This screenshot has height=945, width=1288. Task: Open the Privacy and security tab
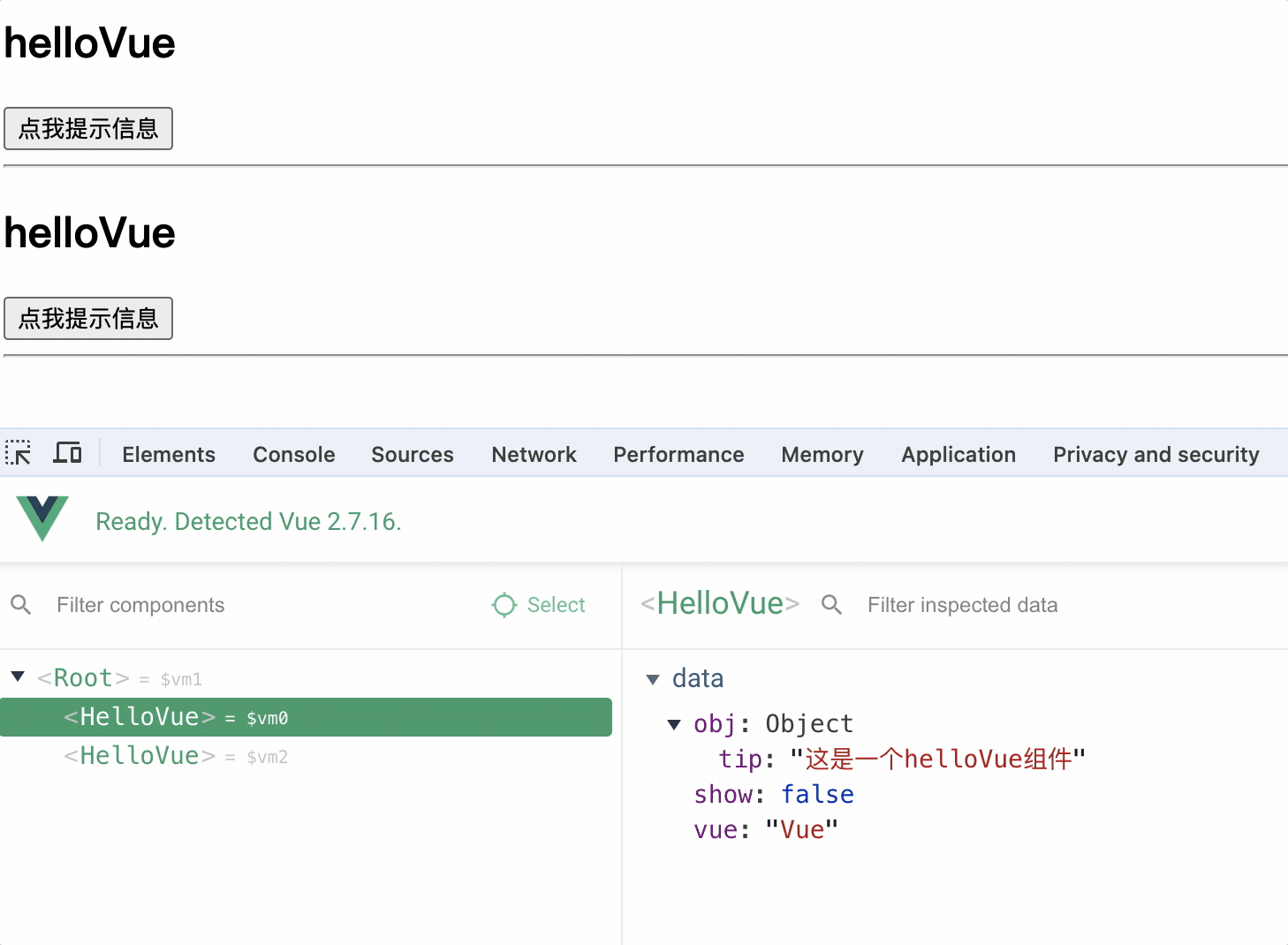1155,454
